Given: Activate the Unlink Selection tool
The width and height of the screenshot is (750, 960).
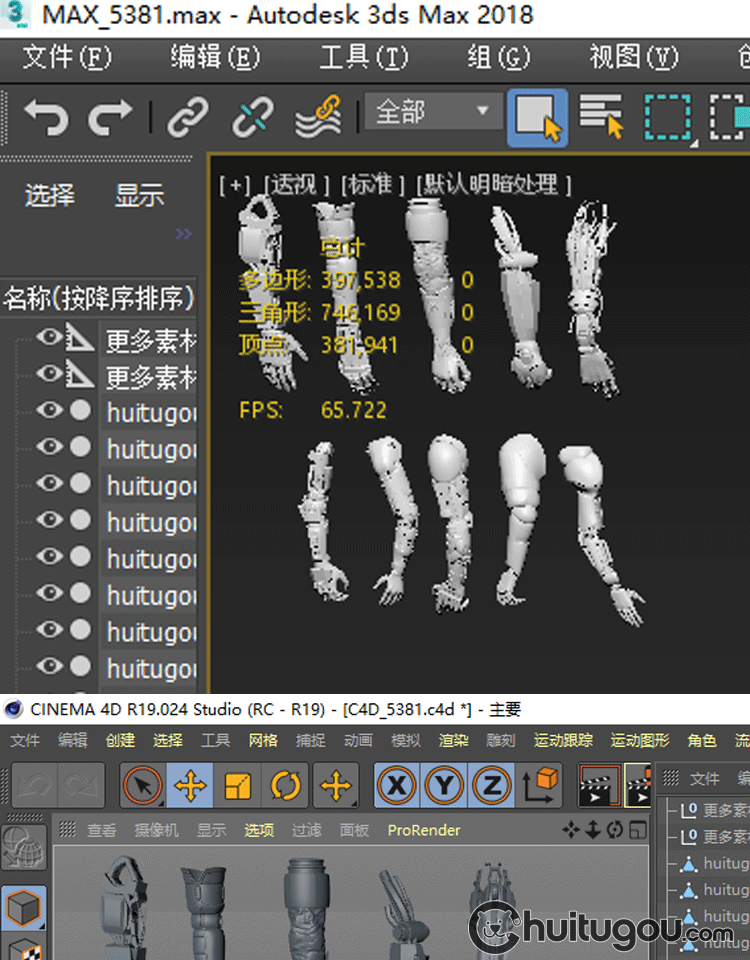Looking at the screenshot, I should coord(252,116).
